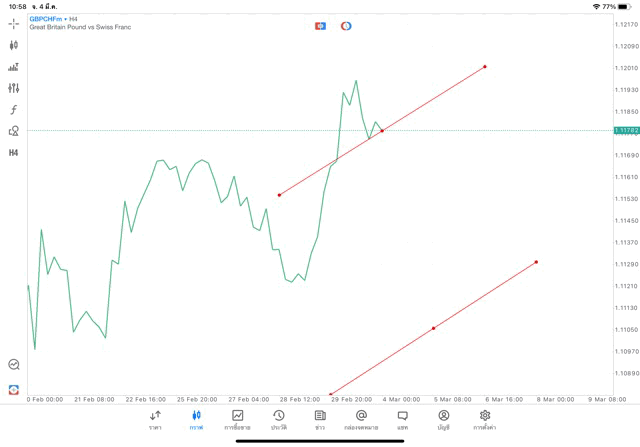Open the ข่าว (News) tab
The image size is (640, 447).
click(x=320, y=419)
